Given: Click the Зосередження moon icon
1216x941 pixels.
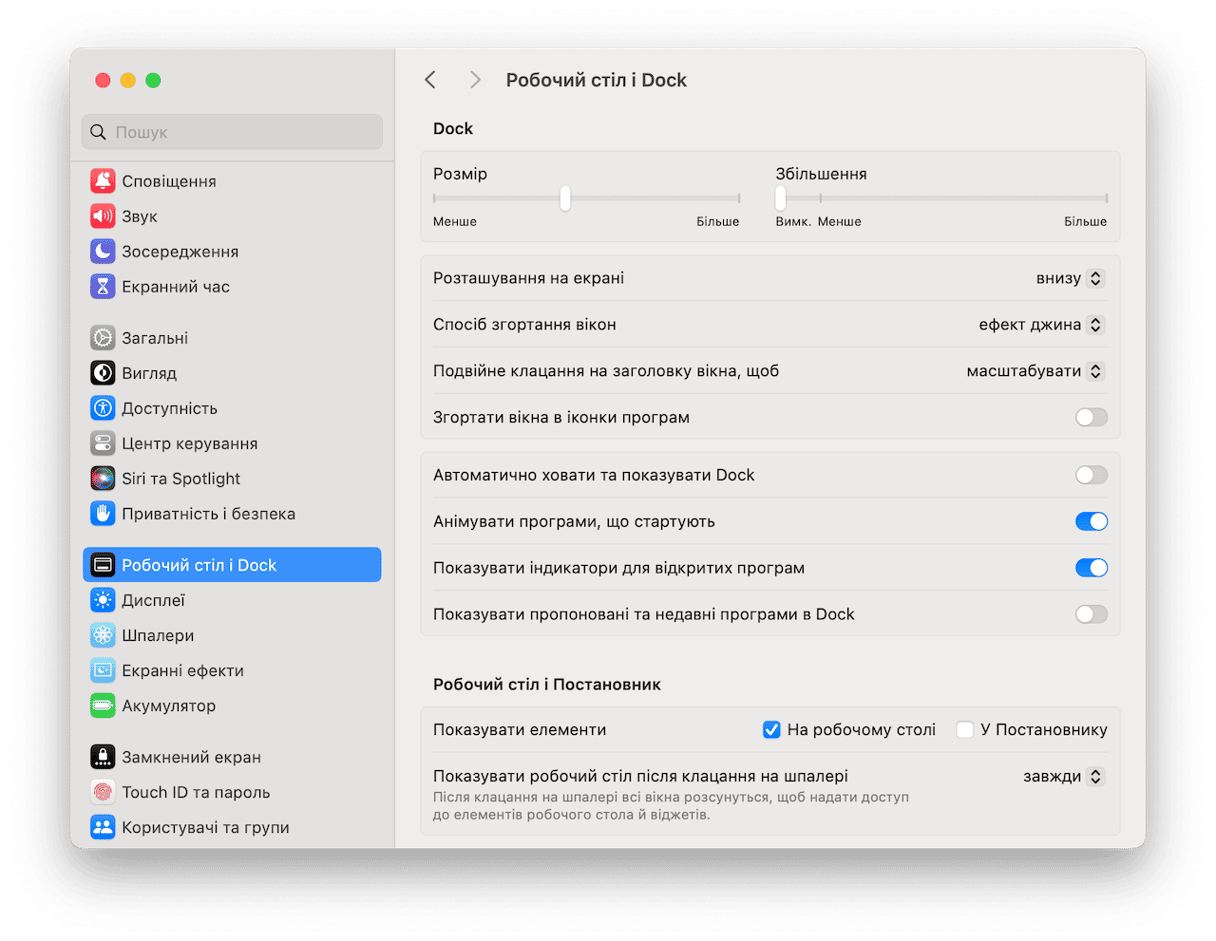Looking at the screenshot, I should pos(103,251).
